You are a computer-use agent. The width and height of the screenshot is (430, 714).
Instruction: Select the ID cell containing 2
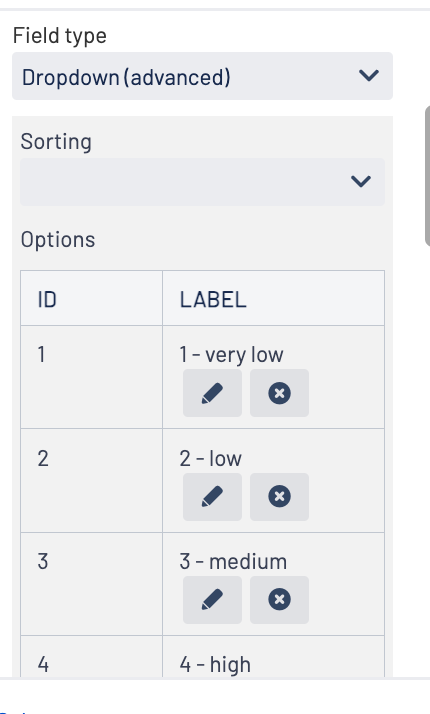tap(92, 480)
